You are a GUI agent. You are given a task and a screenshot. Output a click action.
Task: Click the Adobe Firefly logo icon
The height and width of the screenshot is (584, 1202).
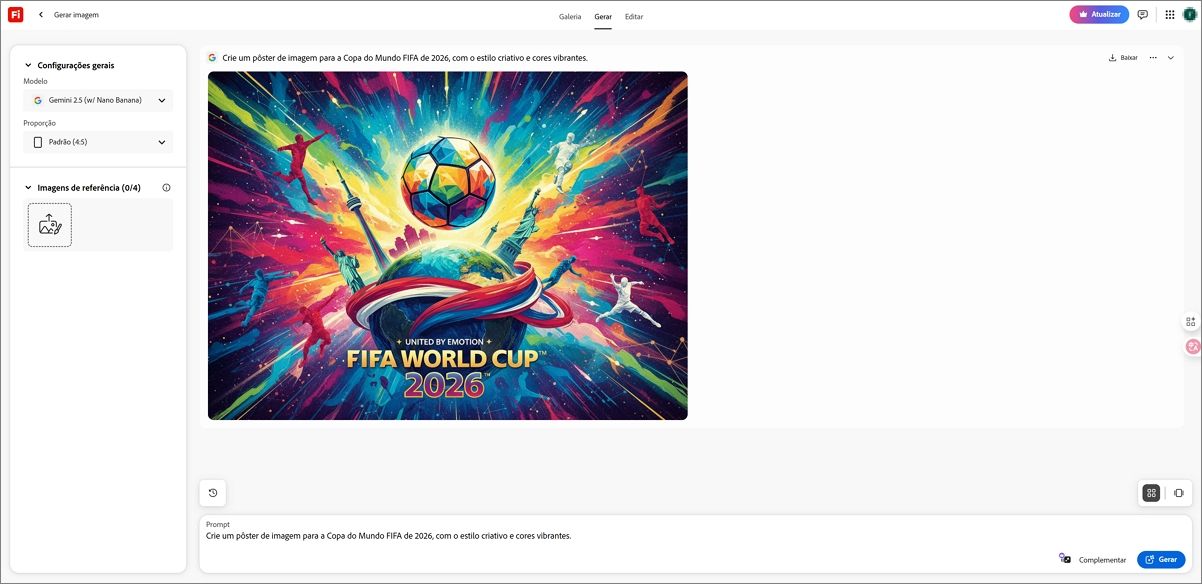(x=15, y=15)
